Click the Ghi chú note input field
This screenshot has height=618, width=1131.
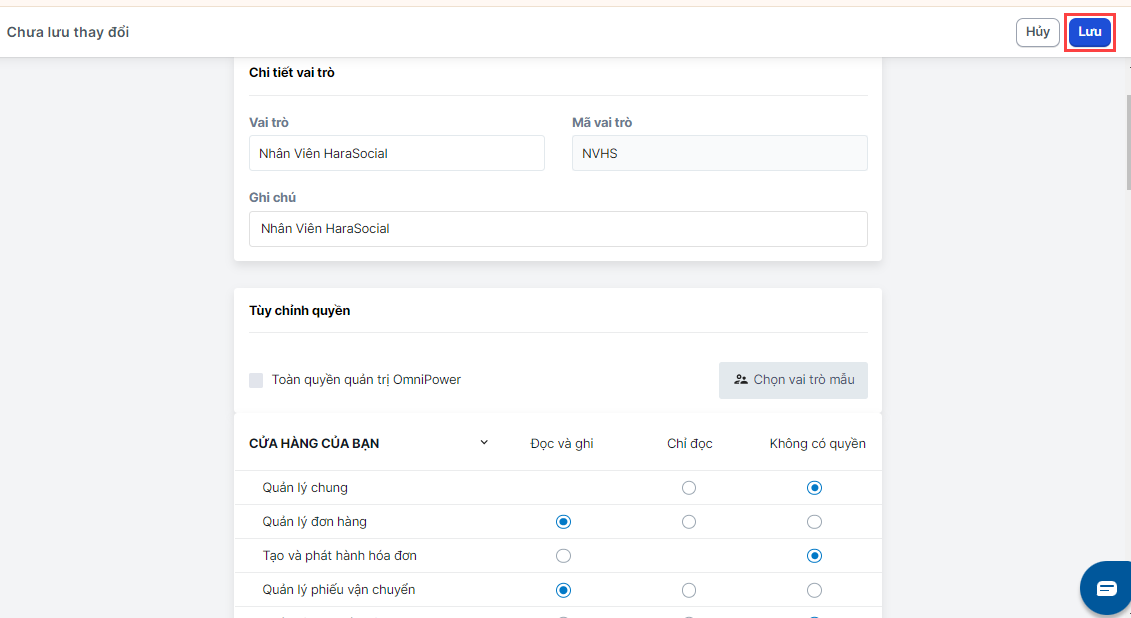pyautogui.click(x=558, y=229)
